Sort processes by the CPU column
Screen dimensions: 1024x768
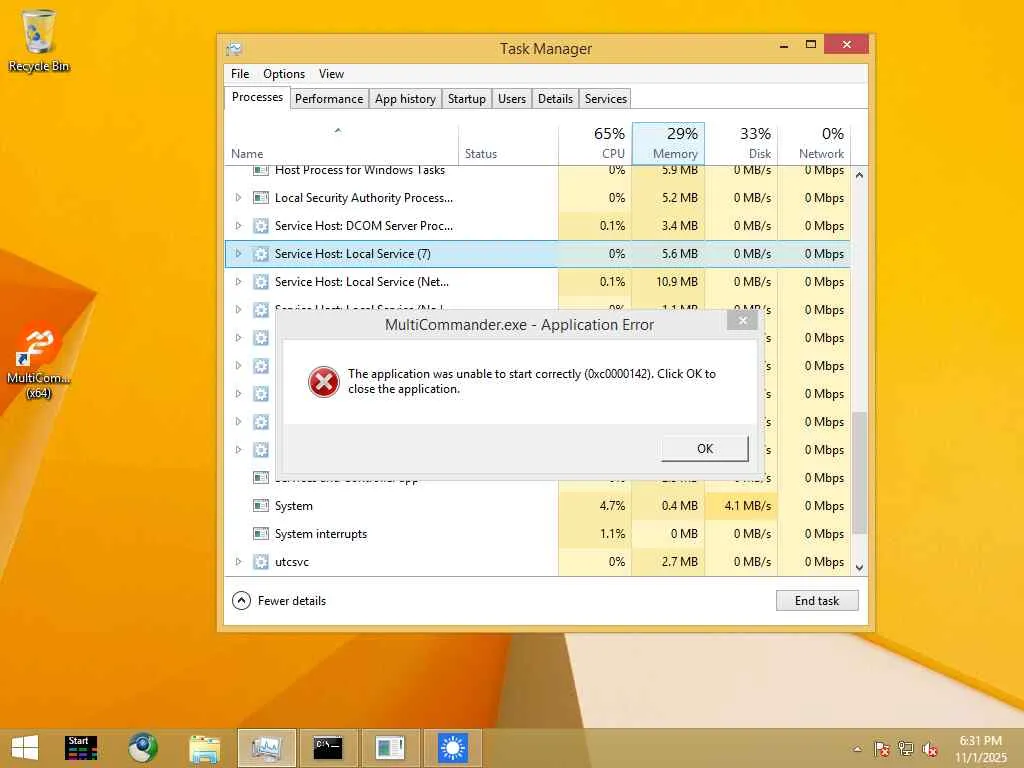point(596,144)
